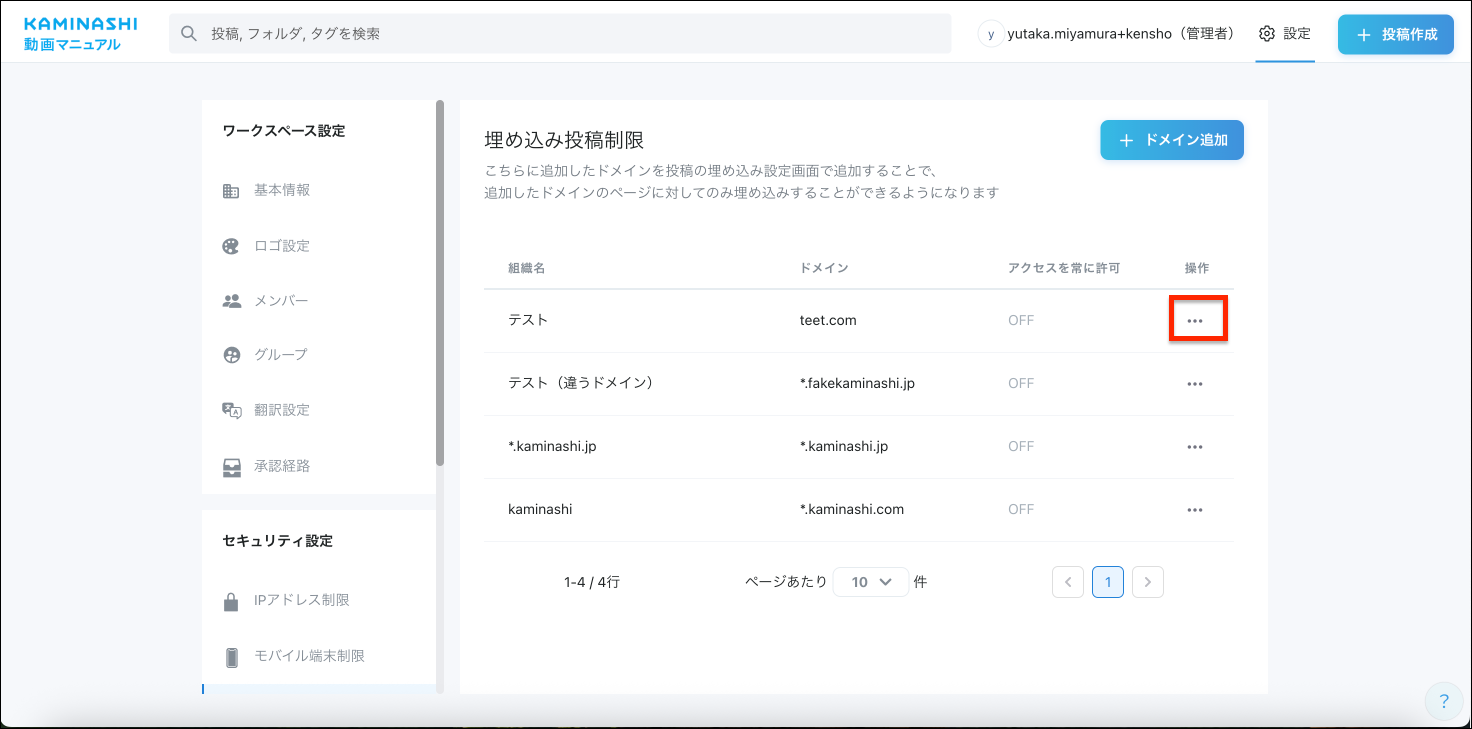Open the three-dot menu for *.kaminashi.com row

1194,510
